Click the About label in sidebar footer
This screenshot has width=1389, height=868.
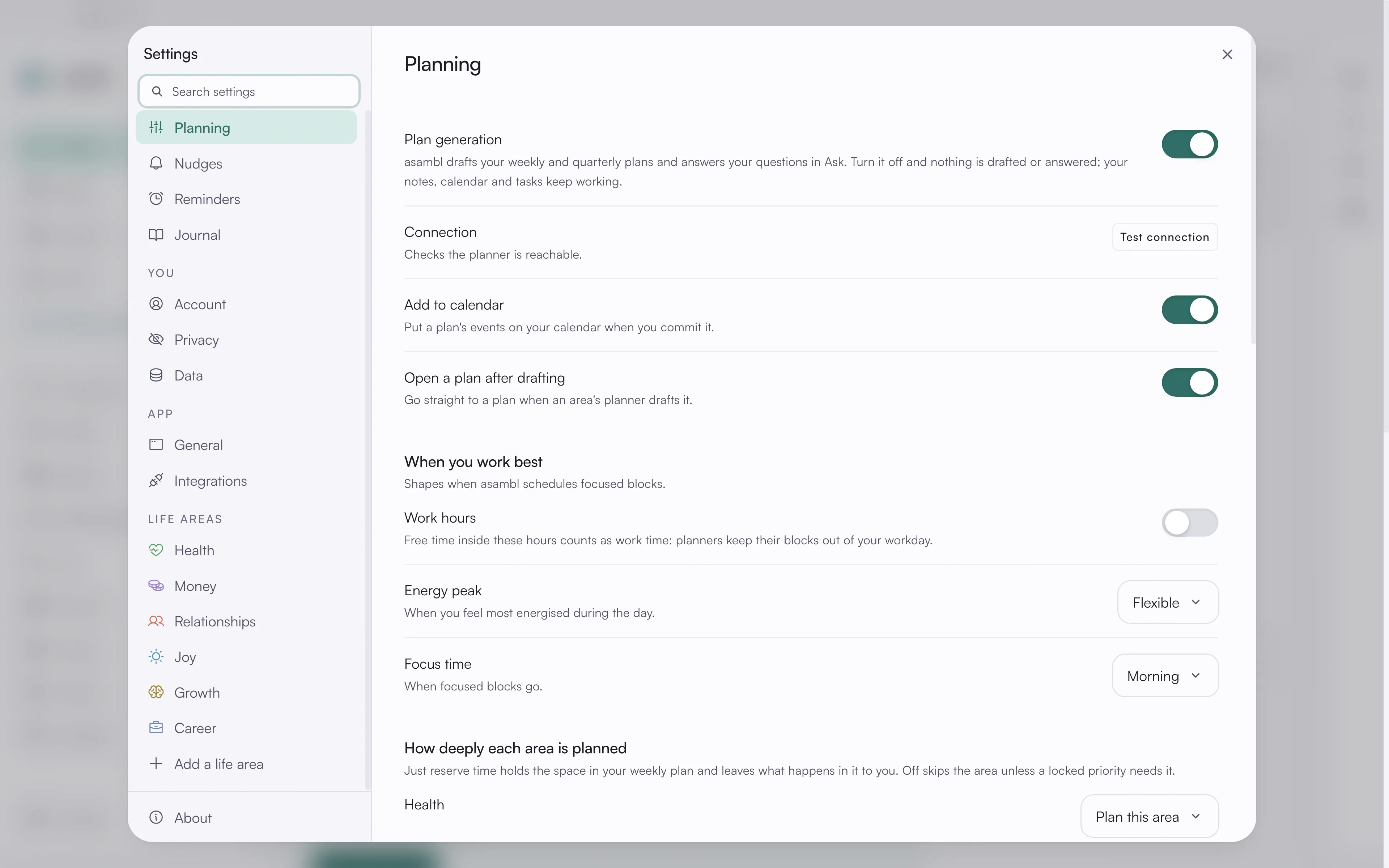(x=193, y=817)
